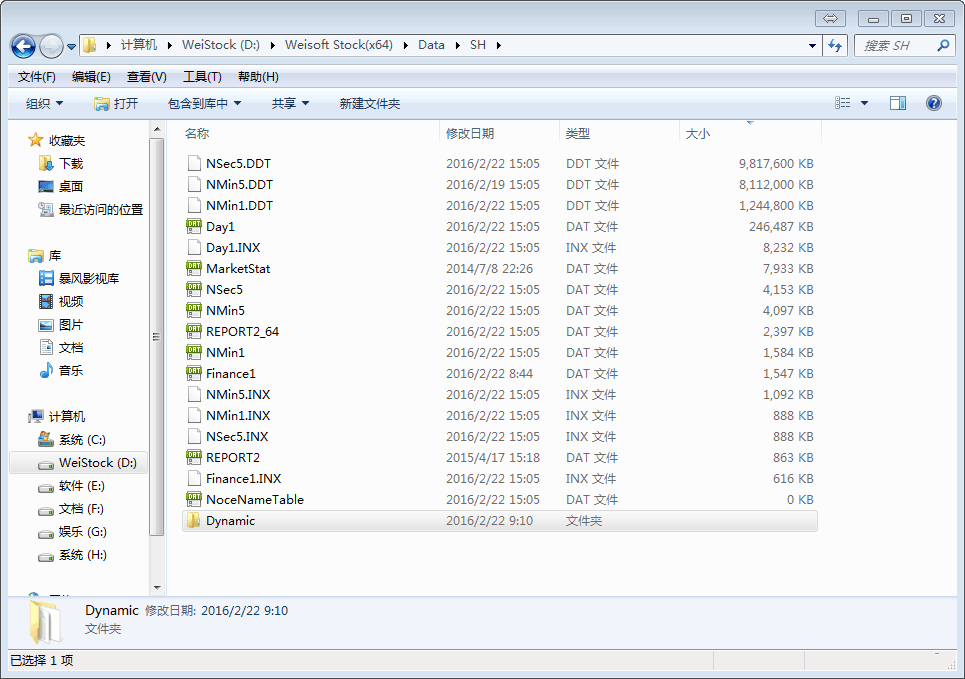Screen dimensions: 965x679
Task: Toggle the preview pane icon
Action: (x=898, y=103)
